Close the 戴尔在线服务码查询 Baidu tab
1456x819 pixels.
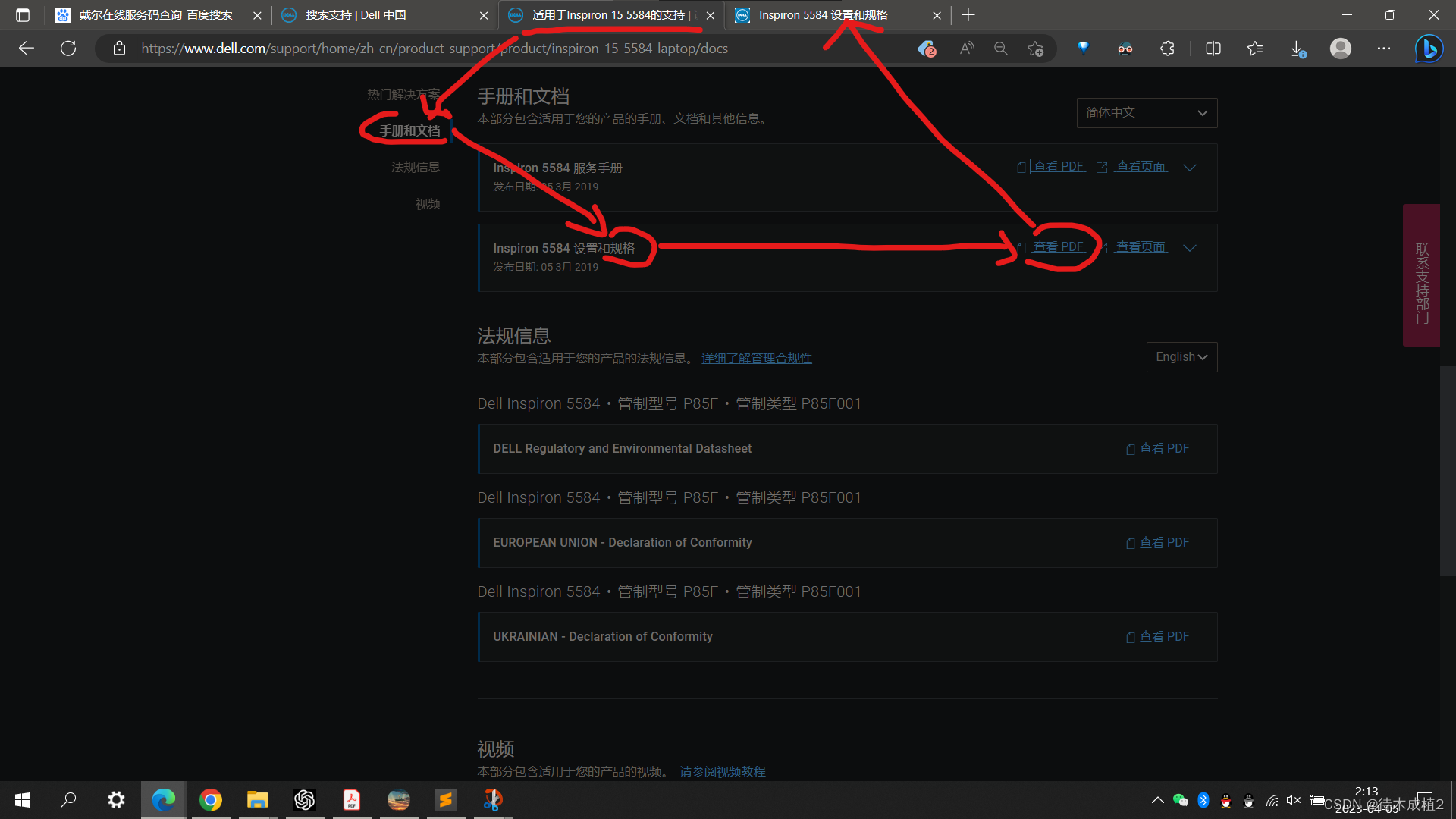pyautogui.click(x=257, y=15)
